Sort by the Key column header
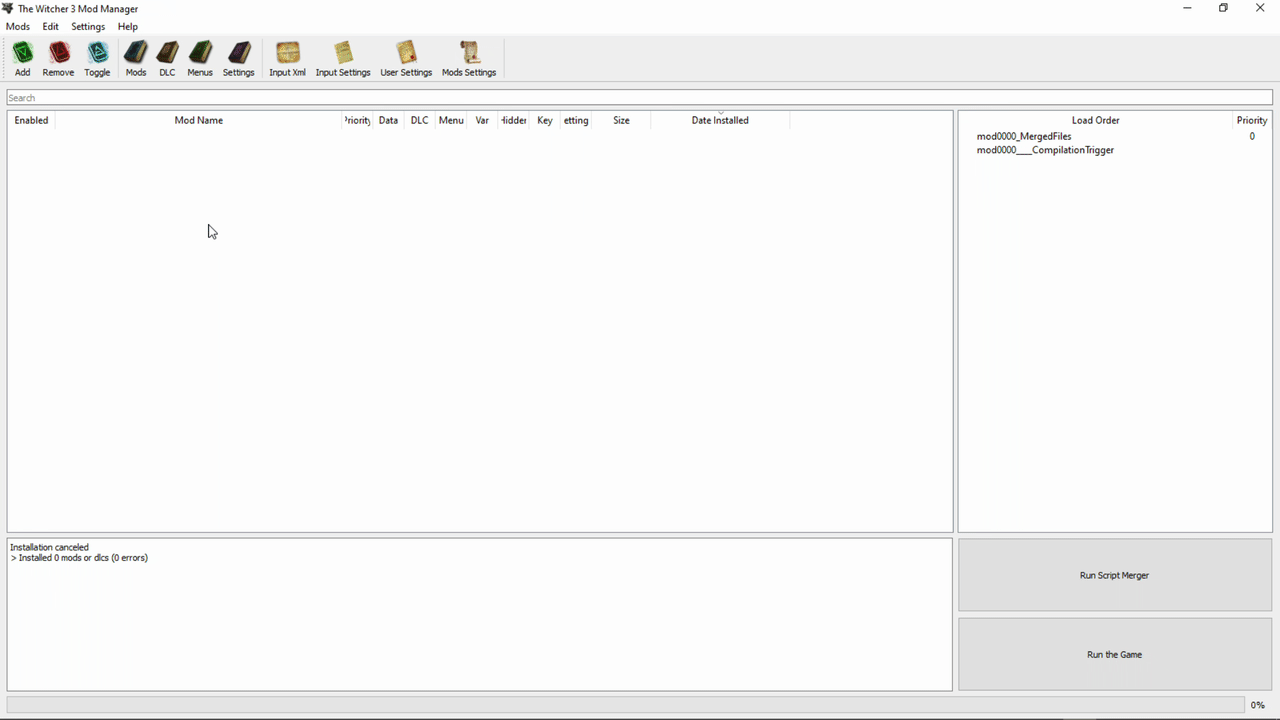The width and height of the screenshot is (1280, 720). click(x=545, y=120)
